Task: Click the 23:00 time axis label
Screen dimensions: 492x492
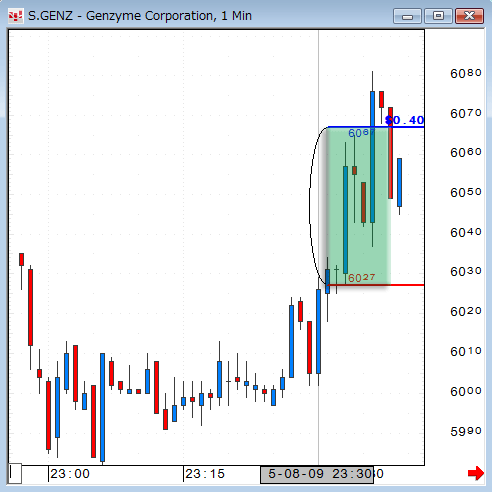Action: [x=70, y=474]
